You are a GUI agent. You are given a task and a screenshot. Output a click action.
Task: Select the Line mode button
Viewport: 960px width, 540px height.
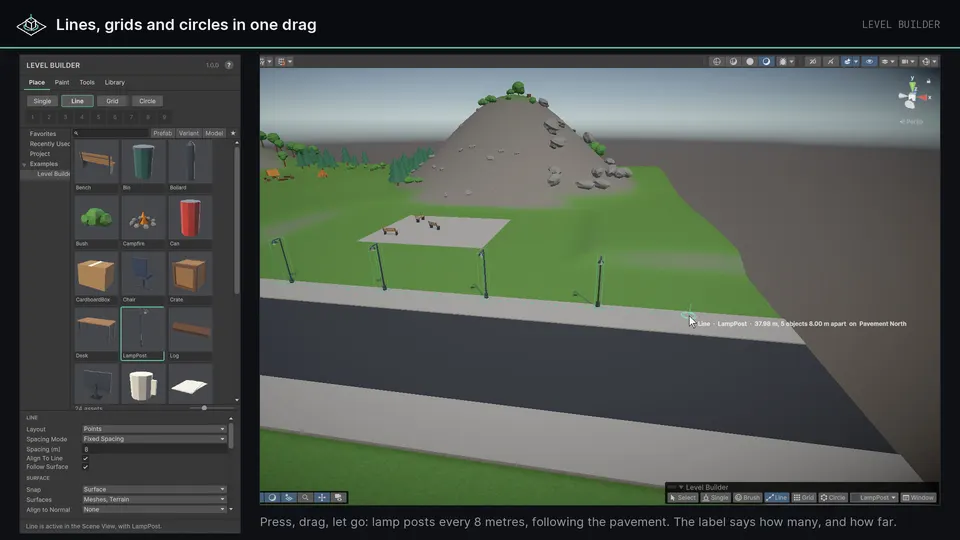coord(77,101)
